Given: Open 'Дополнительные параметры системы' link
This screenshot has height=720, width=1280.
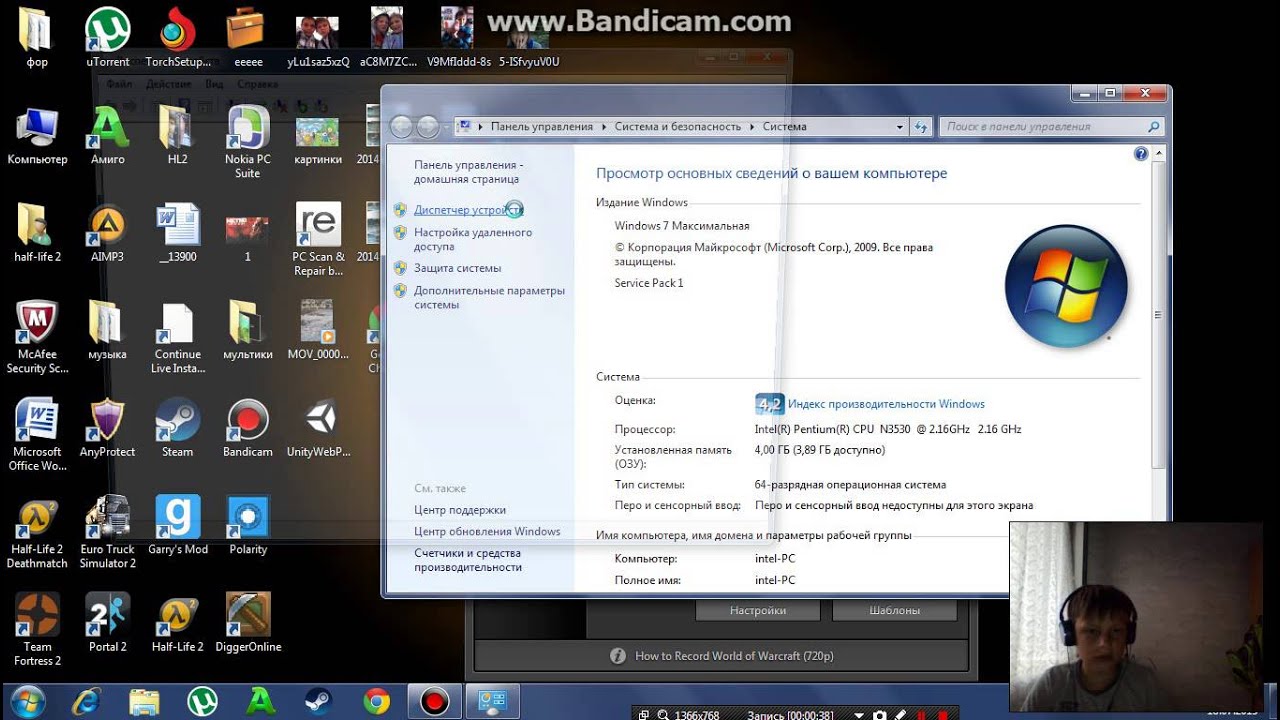Looking at the screenshot, I should [490, 298].
